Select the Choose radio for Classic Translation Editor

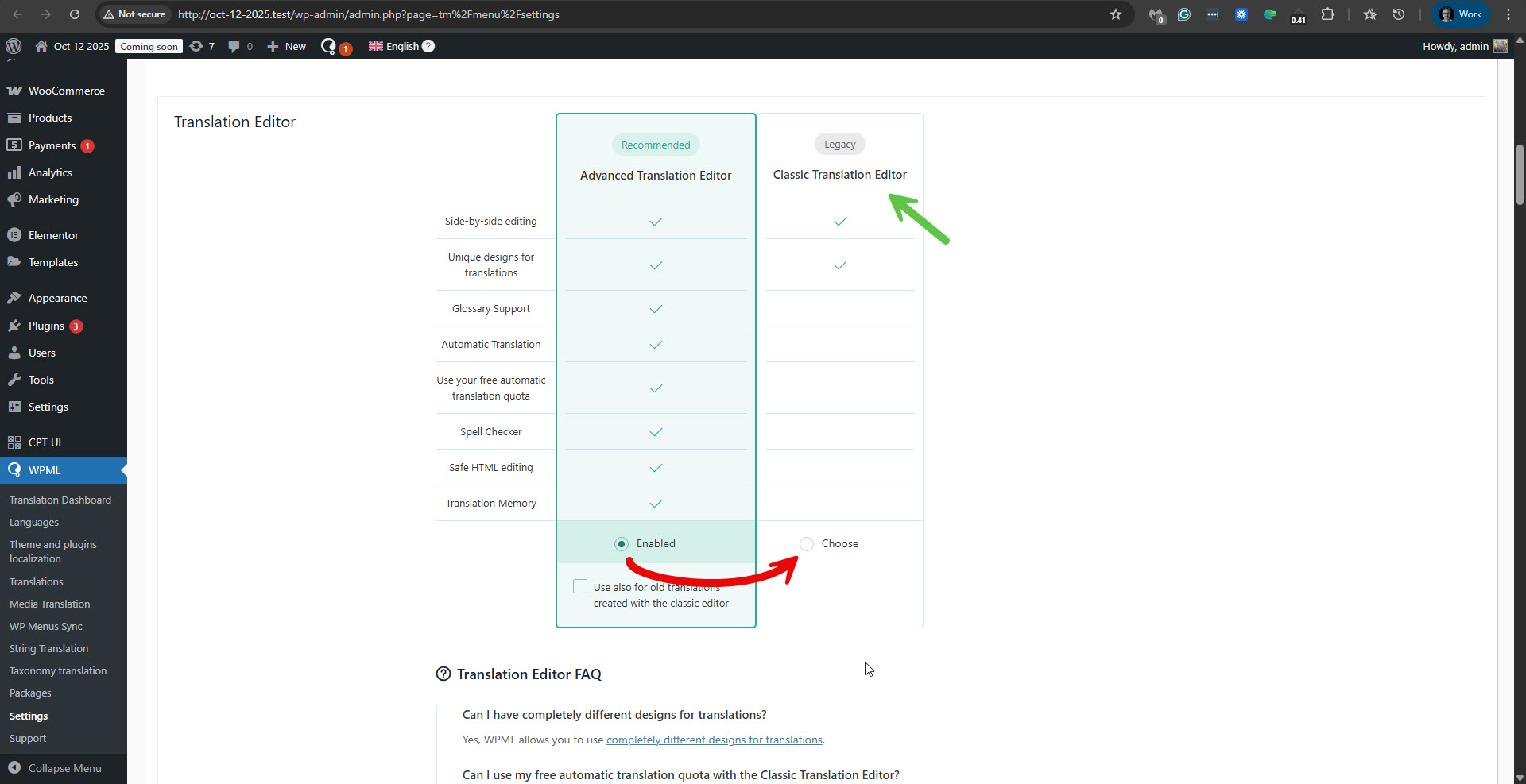click(x=807, y=544)
